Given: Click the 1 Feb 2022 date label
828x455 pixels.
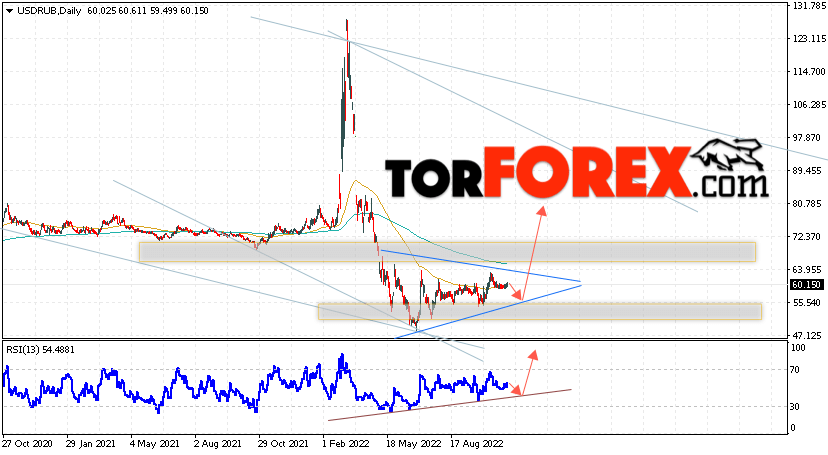Looking at the screenshot, I should pos(346,444).
